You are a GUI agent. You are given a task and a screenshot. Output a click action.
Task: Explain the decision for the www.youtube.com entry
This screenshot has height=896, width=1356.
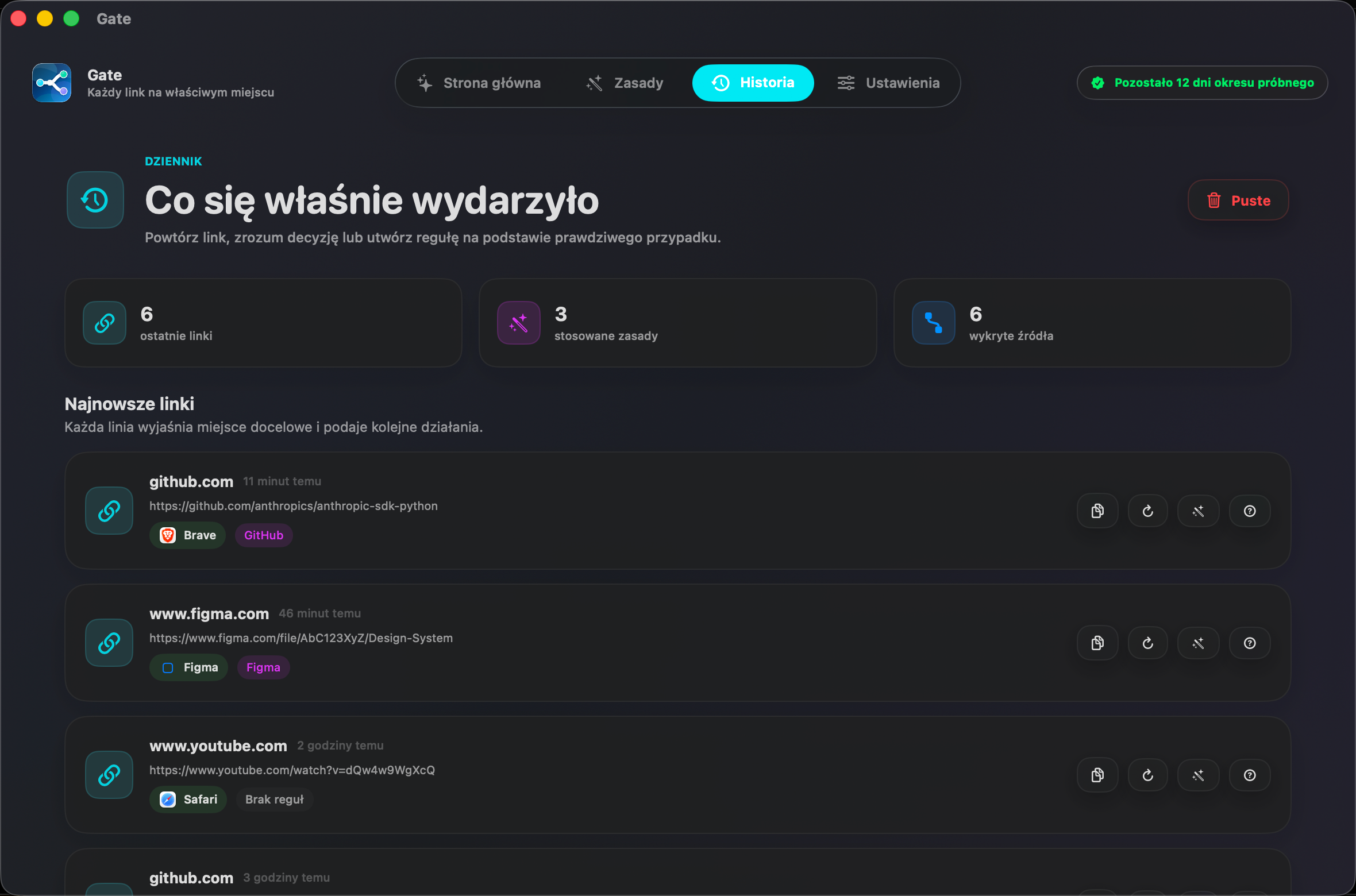coord(1250,775)
